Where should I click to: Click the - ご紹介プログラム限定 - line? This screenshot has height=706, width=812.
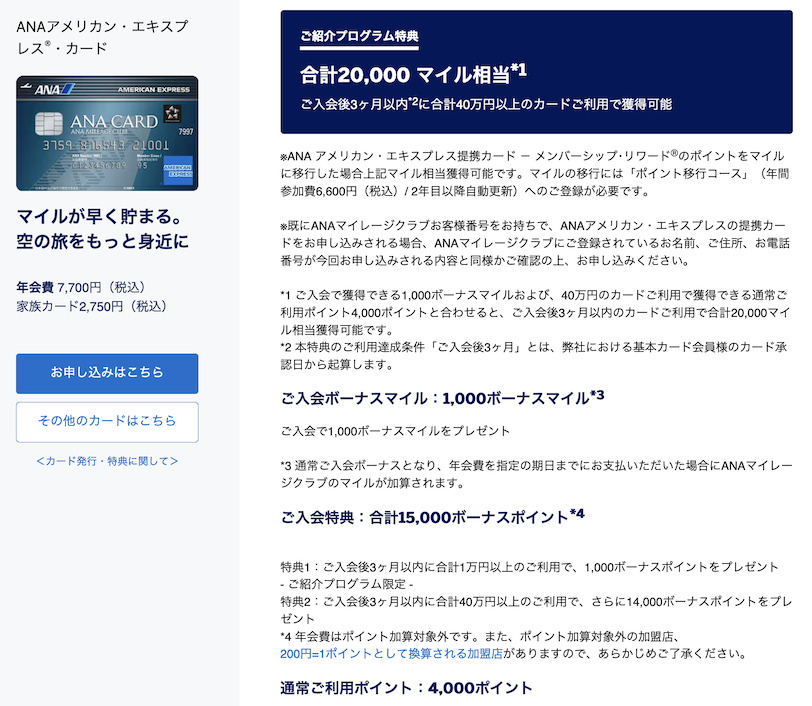(x=346, y=584)
